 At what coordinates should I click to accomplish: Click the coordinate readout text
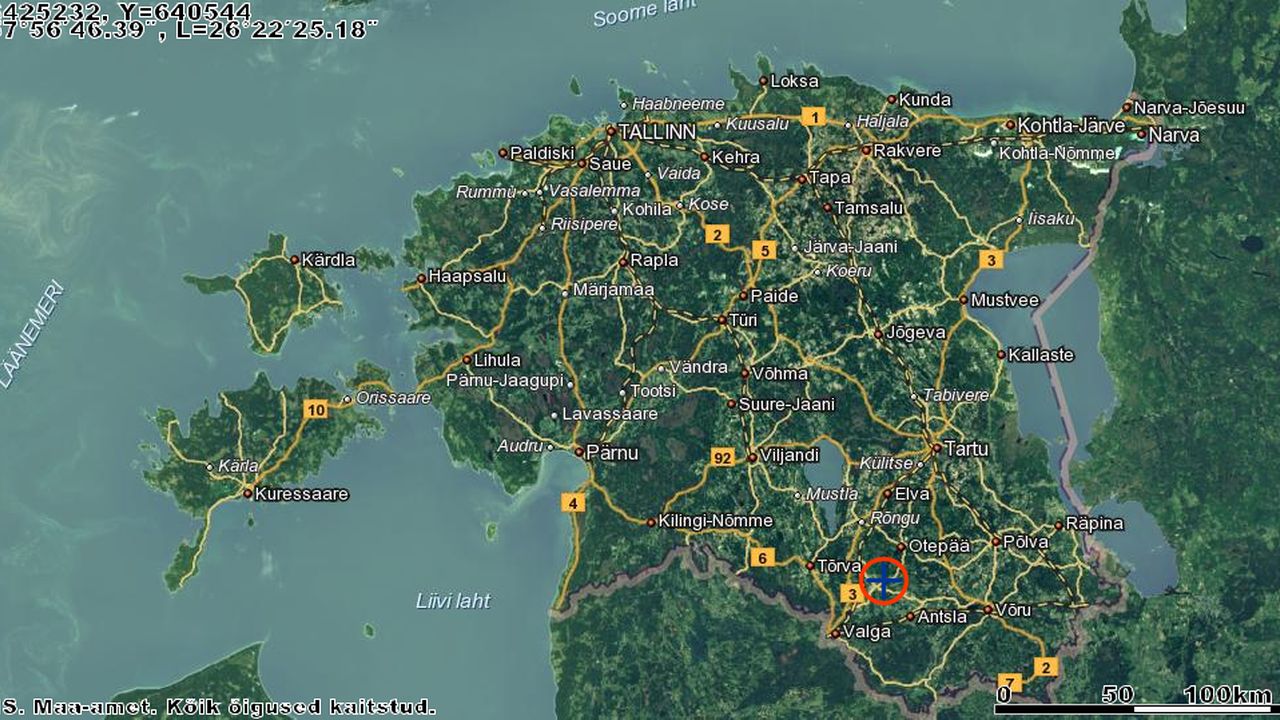point(190,20)
